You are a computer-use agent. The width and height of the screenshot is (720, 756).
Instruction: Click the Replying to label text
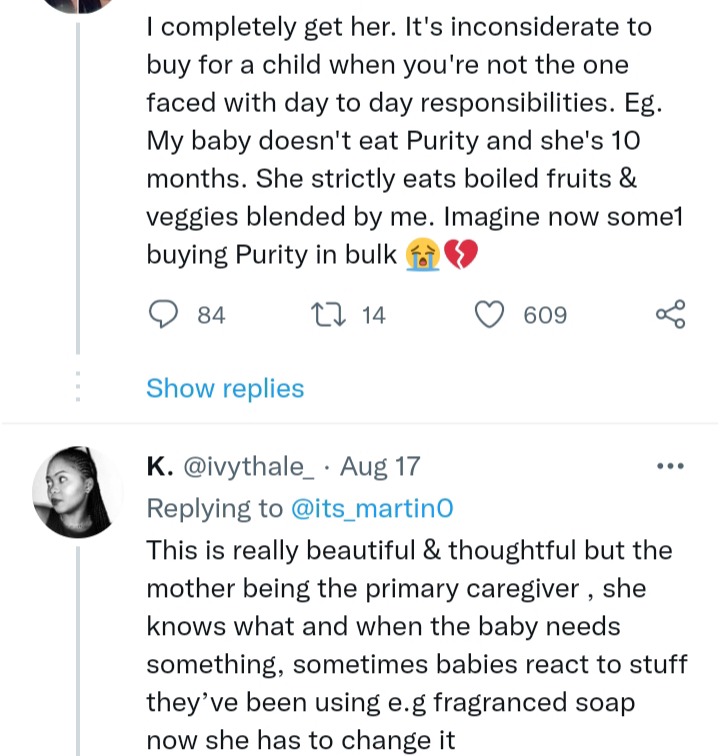coord(215,509)
